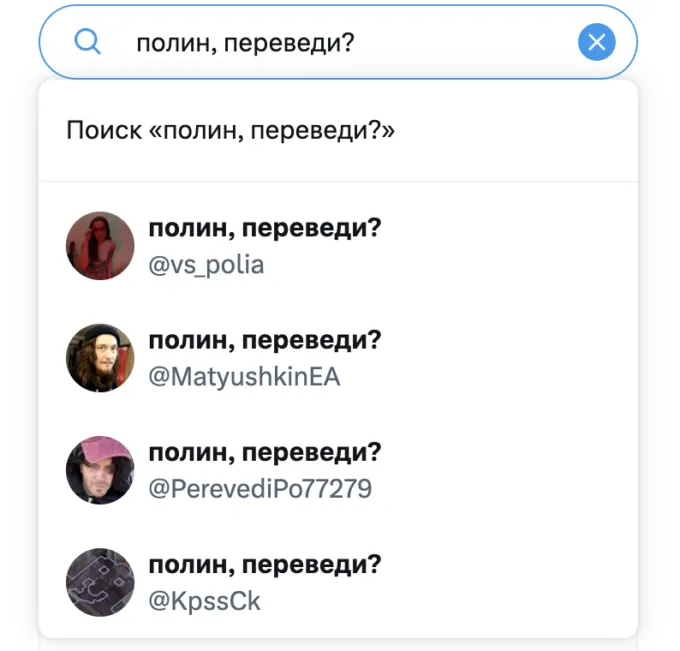Choose the second user result in the dropdown
This screenshot has height=651, width=680.
point(338,358)
